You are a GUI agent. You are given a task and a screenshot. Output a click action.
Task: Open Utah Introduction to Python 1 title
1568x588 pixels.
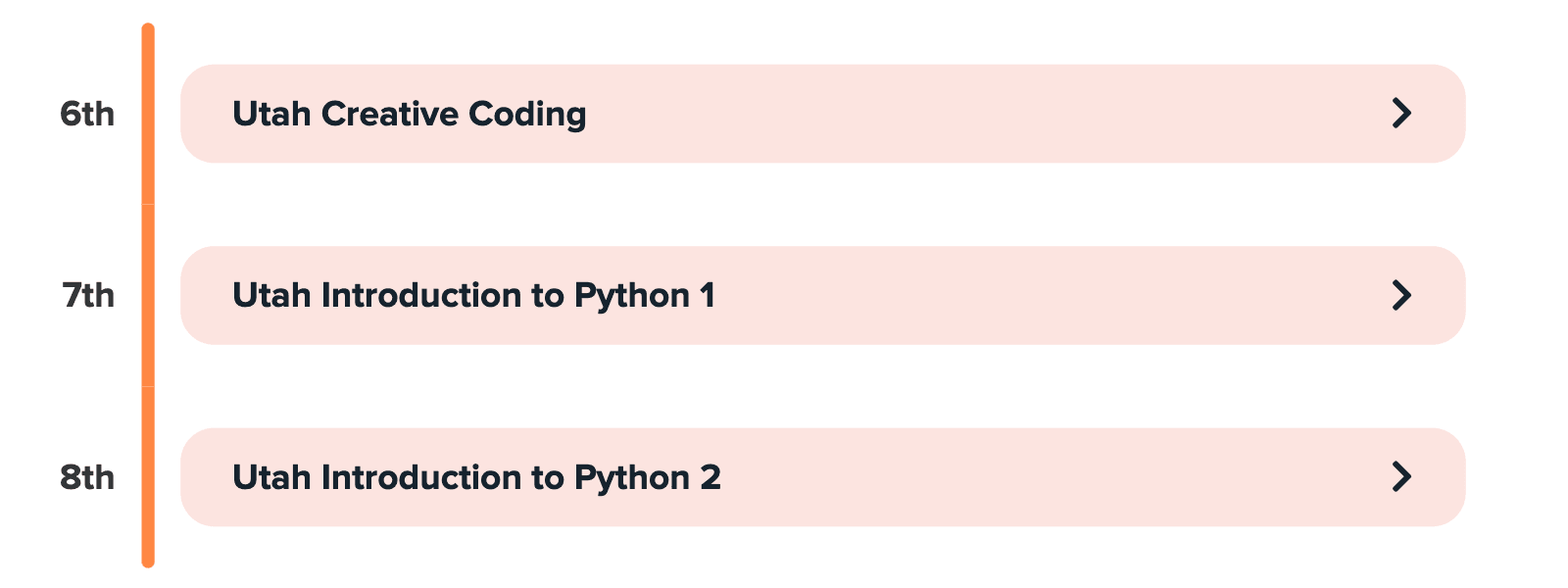click(x=473, y=295)
